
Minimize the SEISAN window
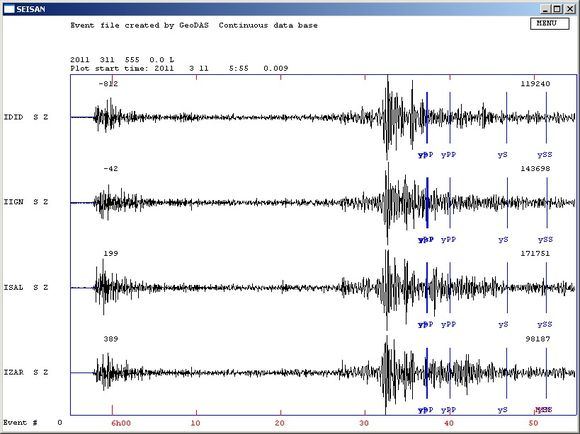[x=547, y=9]
